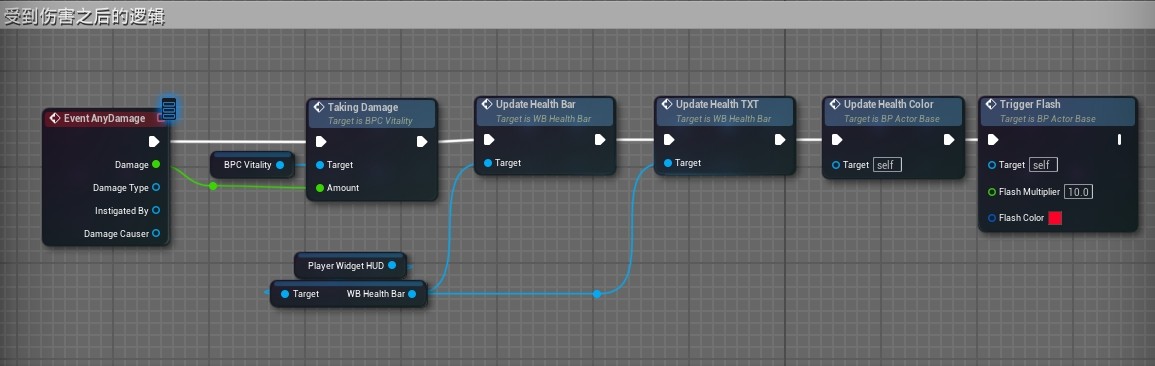This screenshot has height=366, width=1155.
Task: Click the Update Health TXT function icon
Action: (667, 105)
